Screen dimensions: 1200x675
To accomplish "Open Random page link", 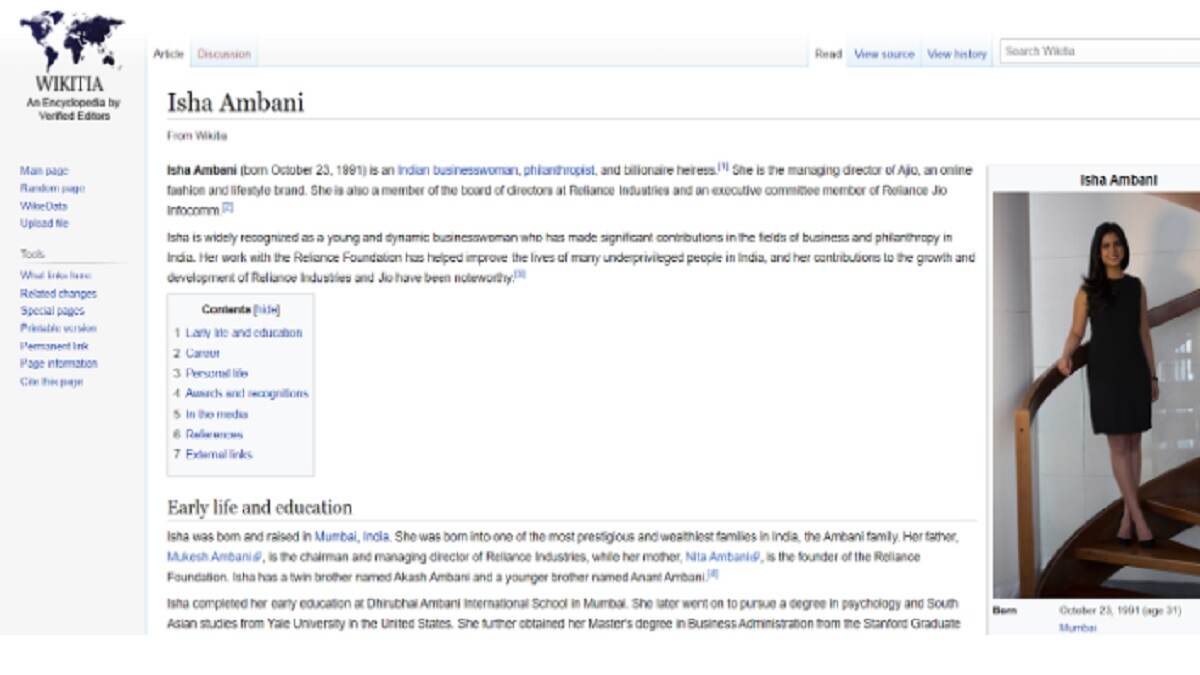I will tap(52, 188).
